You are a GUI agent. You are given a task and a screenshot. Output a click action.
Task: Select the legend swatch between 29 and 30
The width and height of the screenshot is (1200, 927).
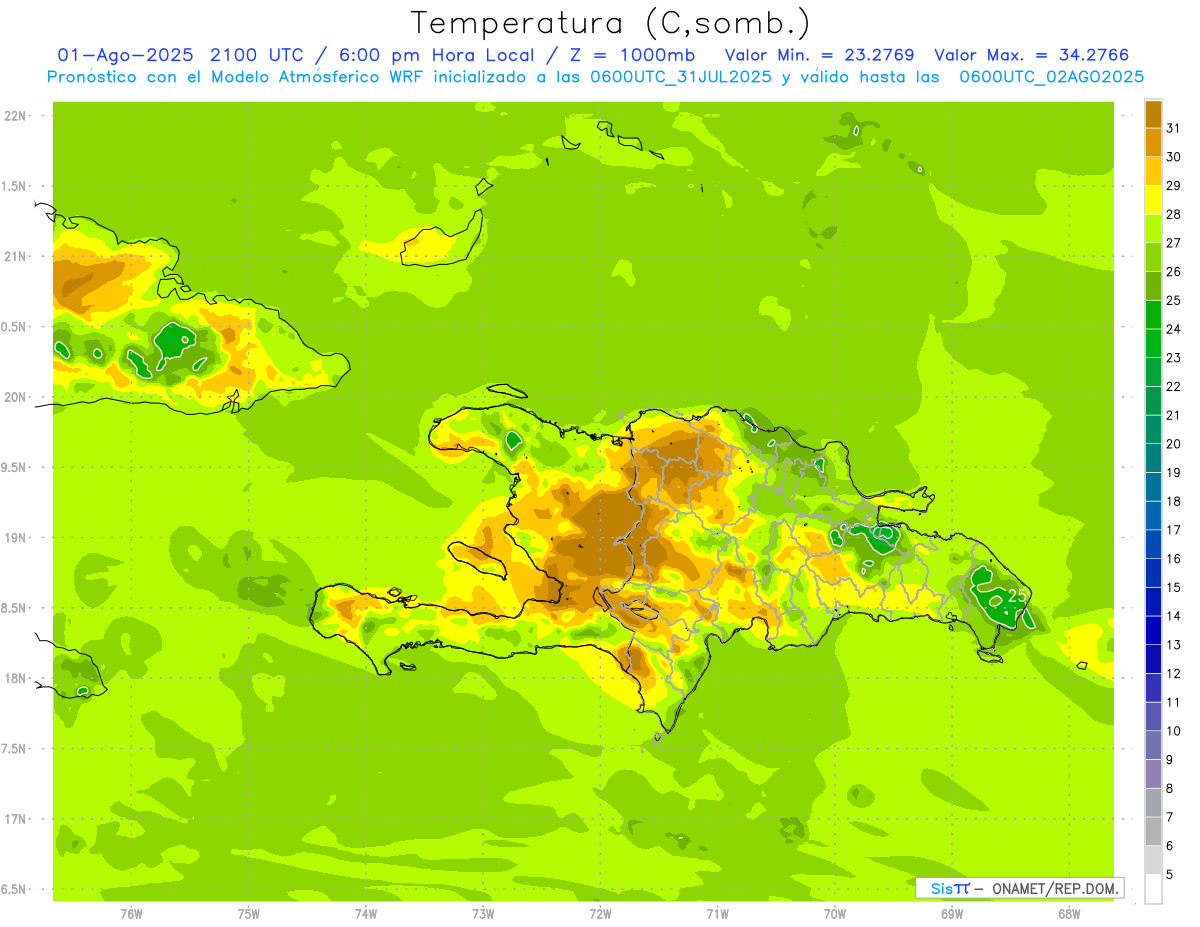[1153, 172]
